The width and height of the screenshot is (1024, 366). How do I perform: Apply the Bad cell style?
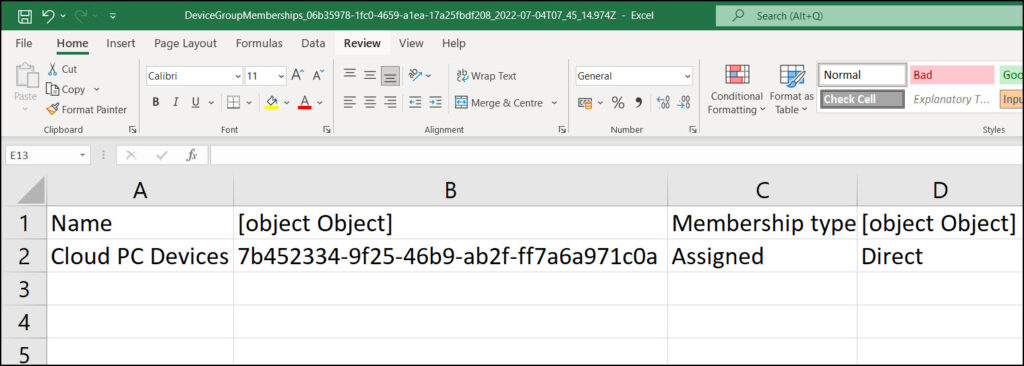click(952, 75)
